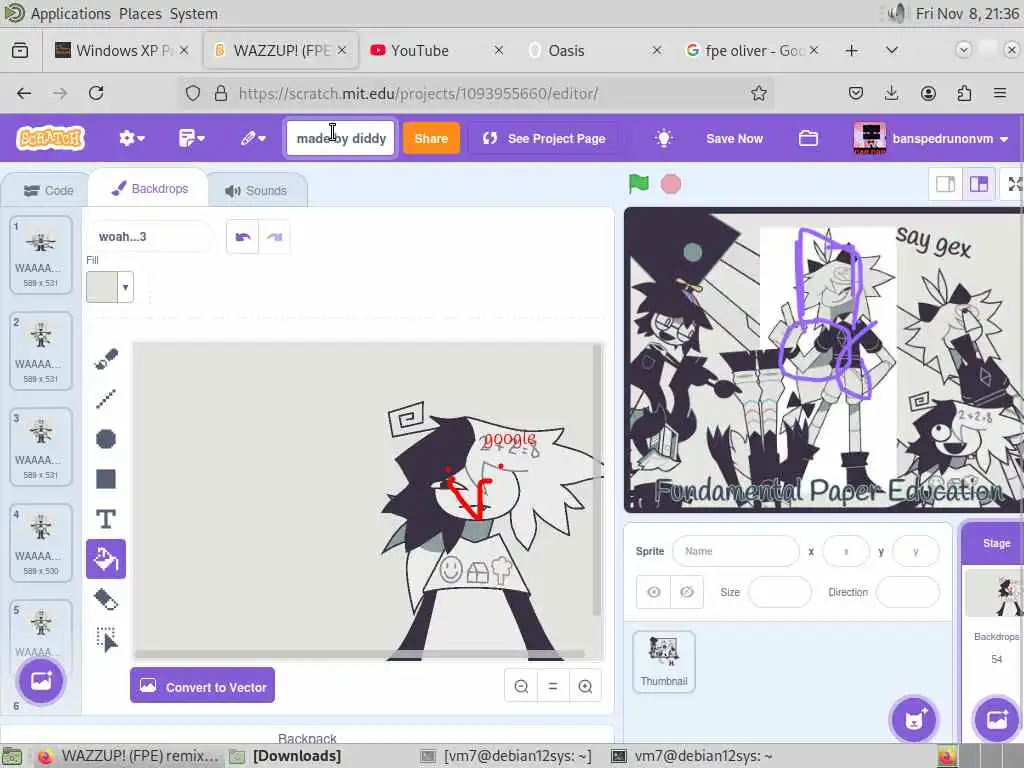Select the Rectangle tool
This screenshot has height=768, width=1024.
(106, 479)
